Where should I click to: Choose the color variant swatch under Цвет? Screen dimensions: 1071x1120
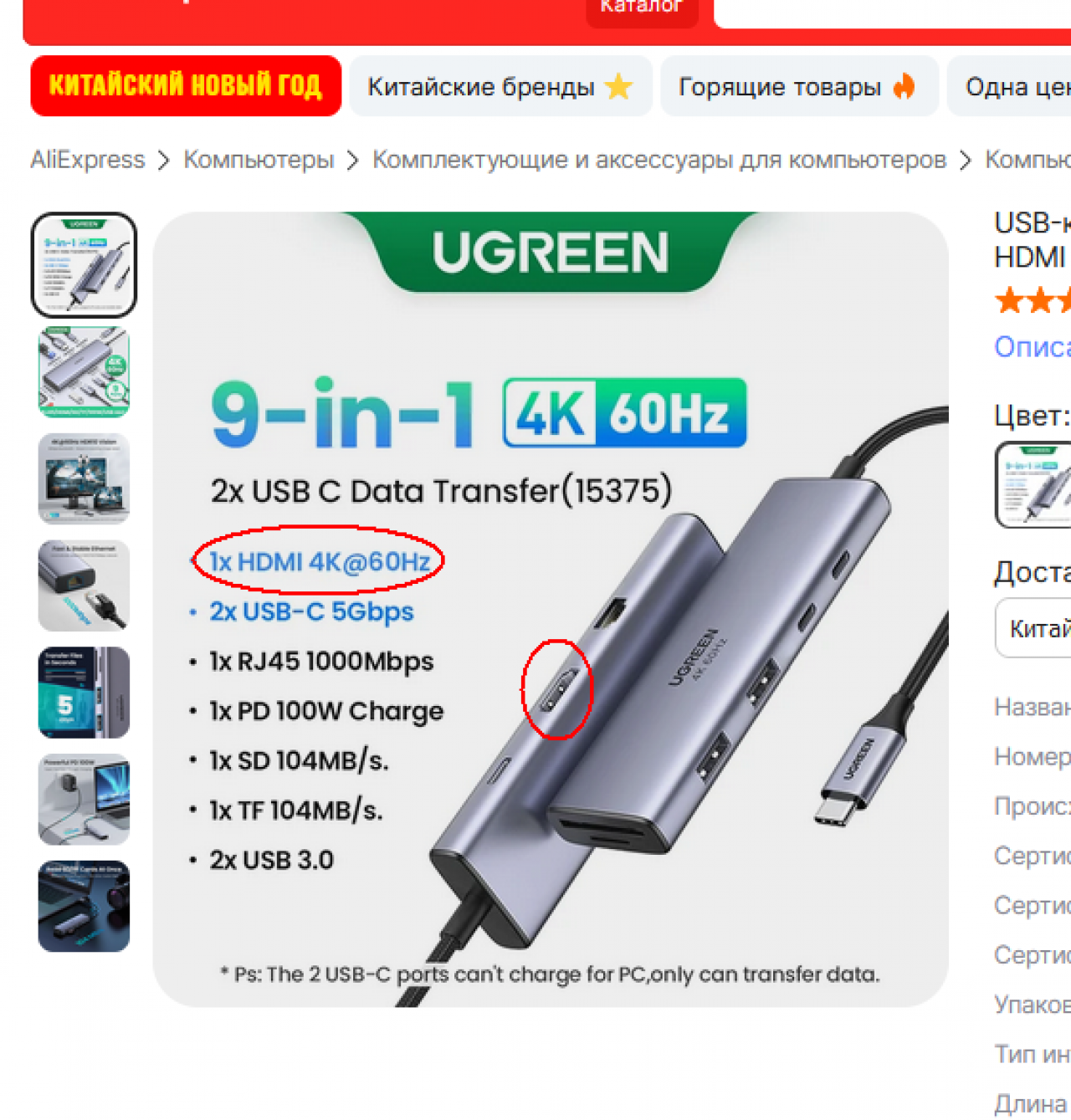(x=1033, y=484)
